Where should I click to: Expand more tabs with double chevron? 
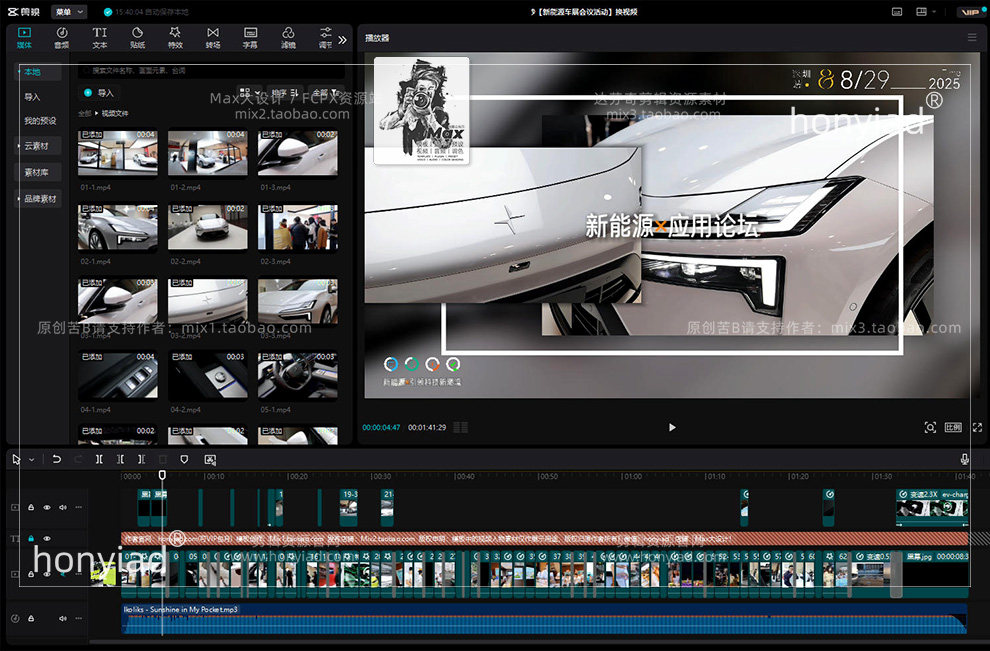point(342,40)
